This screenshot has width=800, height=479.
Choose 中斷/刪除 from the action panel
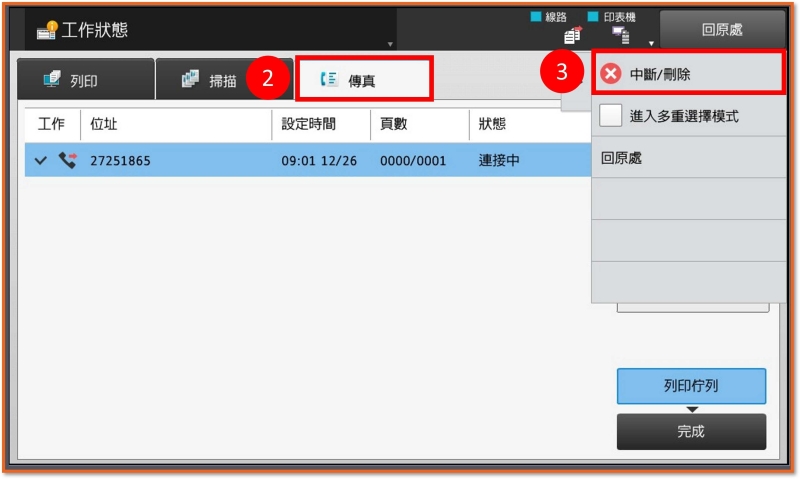click(688, 72)
